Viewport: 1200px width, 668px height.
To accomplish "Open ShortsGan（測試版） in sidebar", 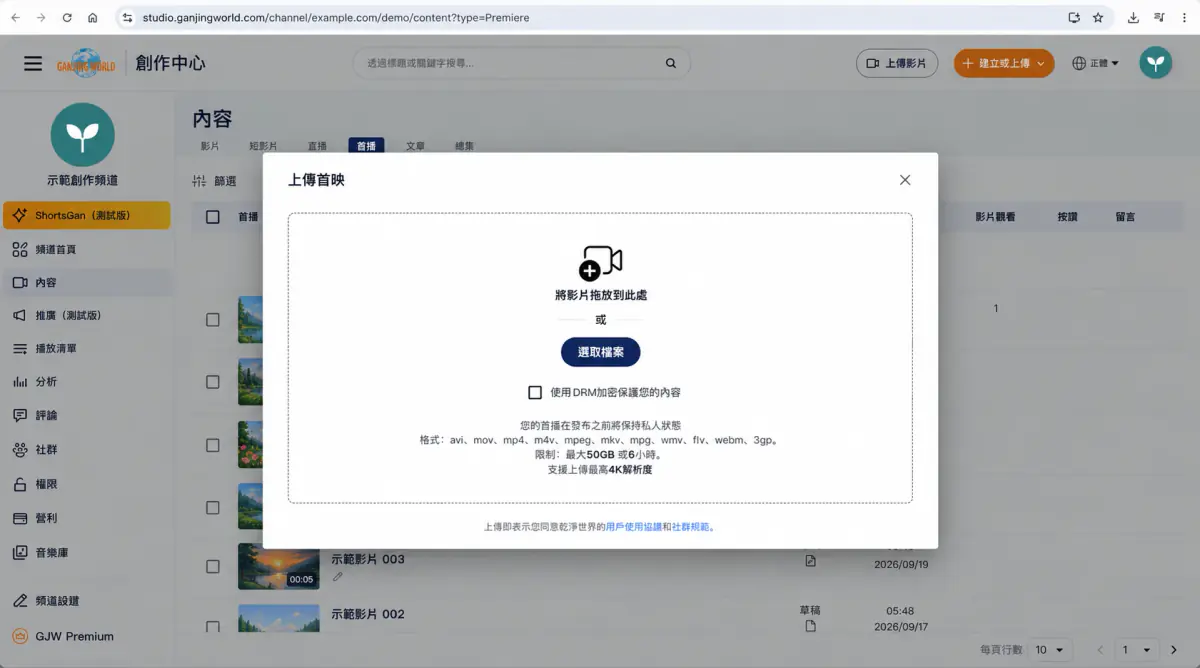I will [x=86, y=215].
